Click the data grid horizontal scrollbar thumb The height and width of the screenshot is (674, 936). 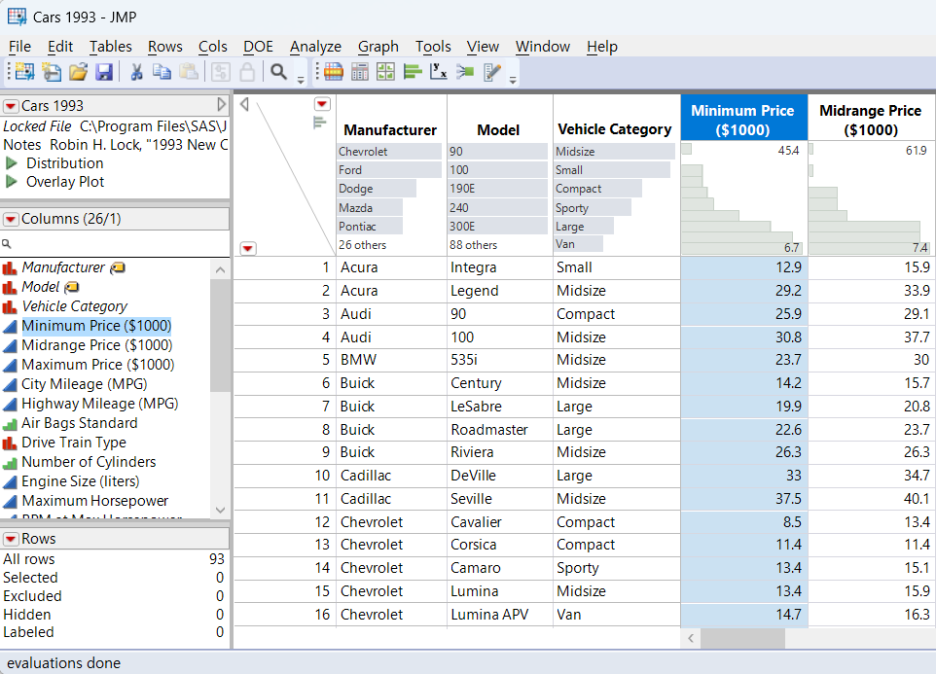743,638
